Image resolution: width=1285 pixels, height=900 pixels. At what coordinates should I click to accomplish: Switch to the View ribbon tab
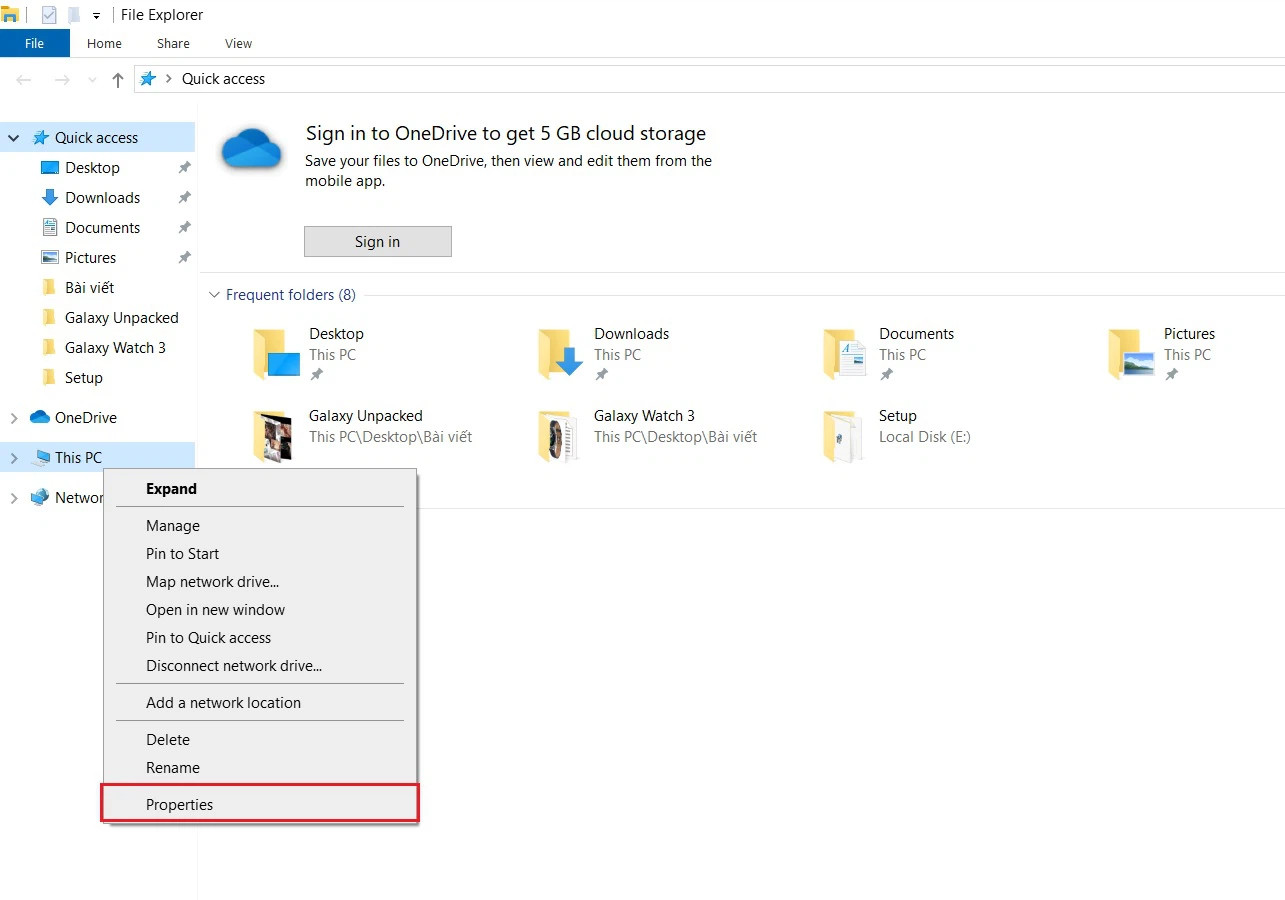coord(238,43)
